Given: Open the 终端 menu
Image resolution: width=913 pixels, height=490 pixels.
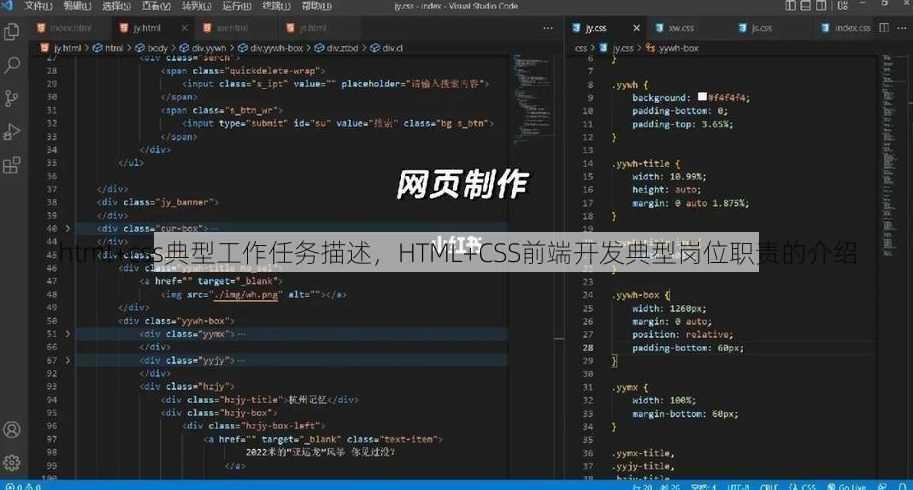Looking at the screenshot, I should [x=276, y=6].
